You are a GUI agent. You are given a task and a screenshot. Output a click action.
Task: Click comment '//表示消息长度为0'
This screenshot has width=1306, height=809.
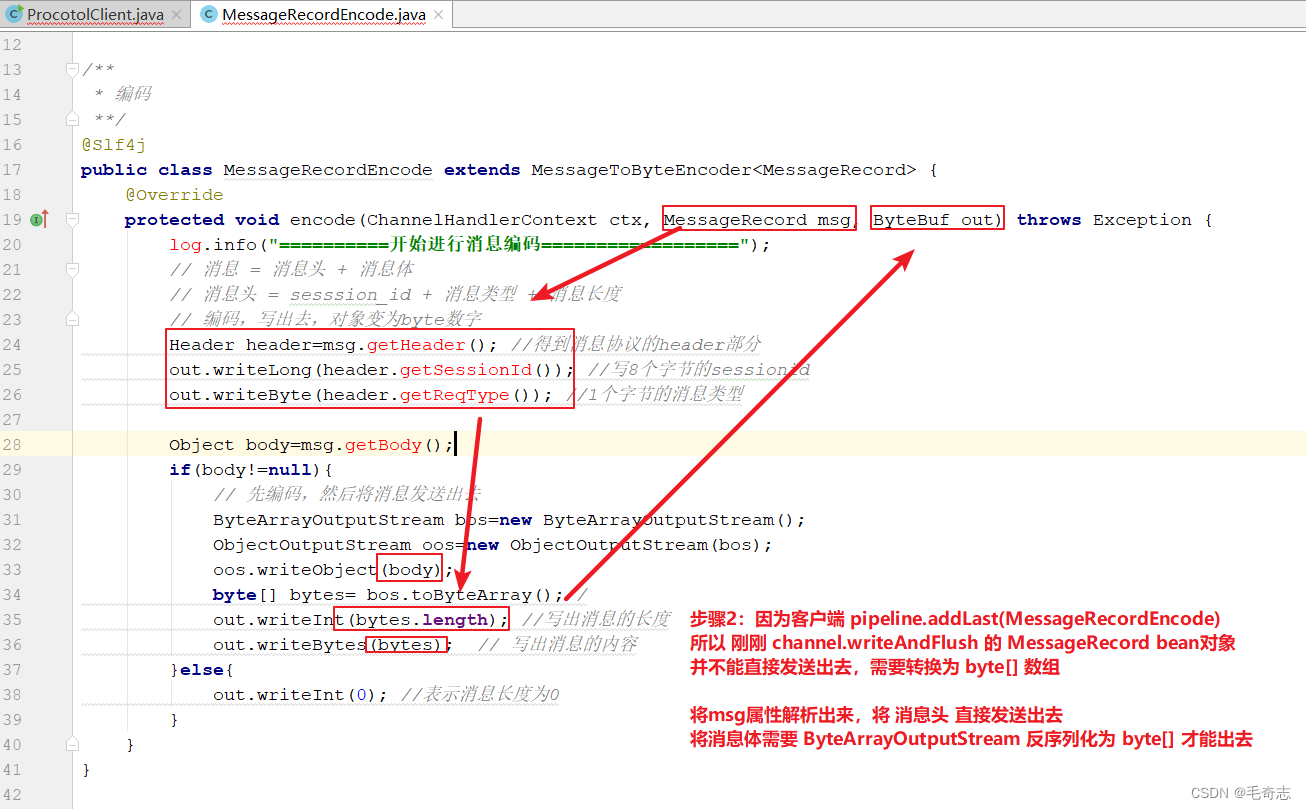tap(480, 694)
